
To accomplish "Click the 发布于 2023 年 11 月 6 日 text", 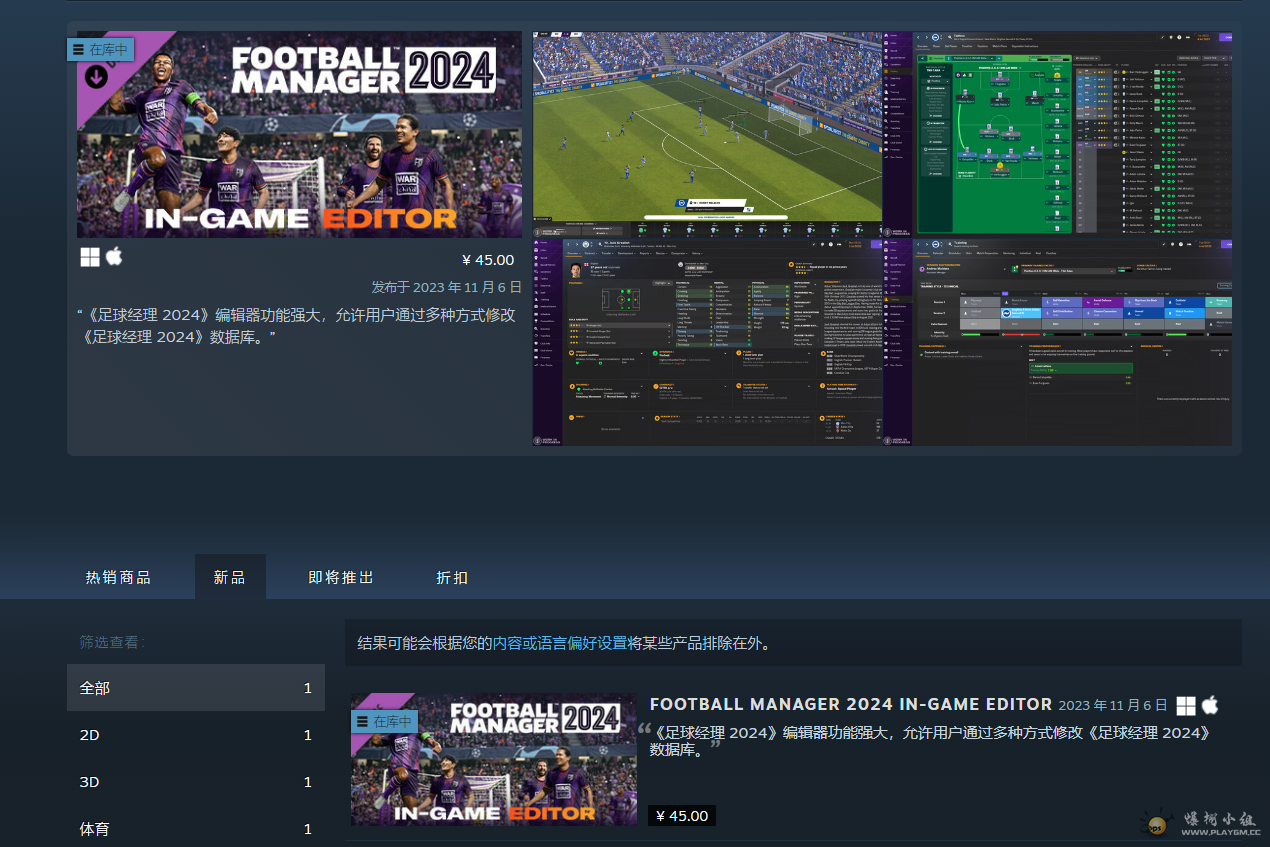I will (446, 287).
